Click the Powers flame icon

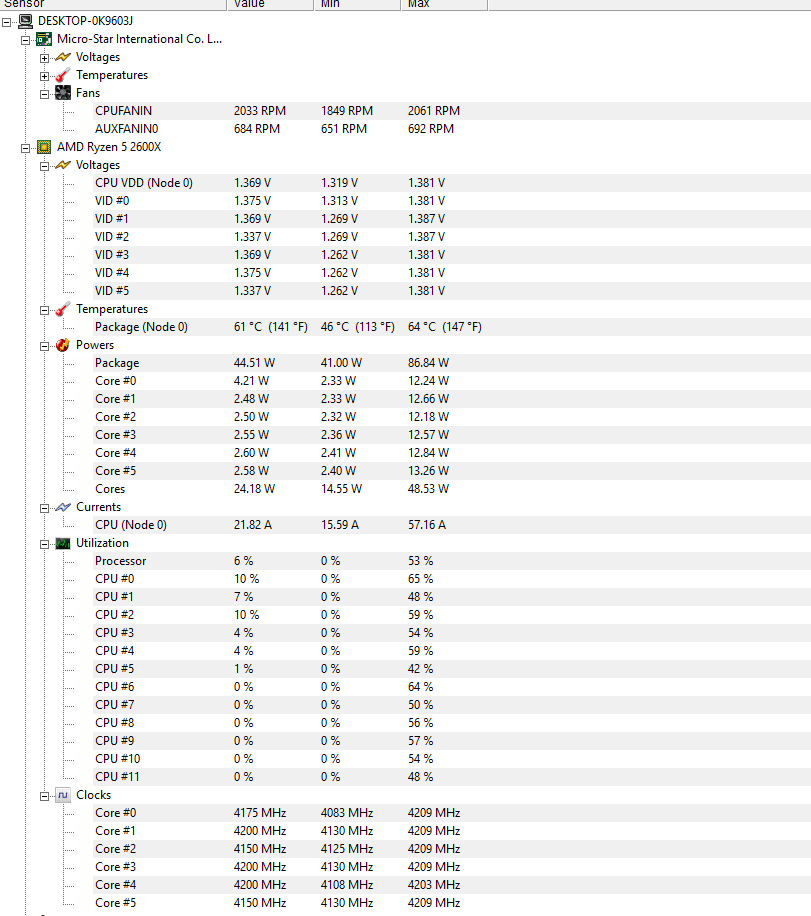coord(63,345)
